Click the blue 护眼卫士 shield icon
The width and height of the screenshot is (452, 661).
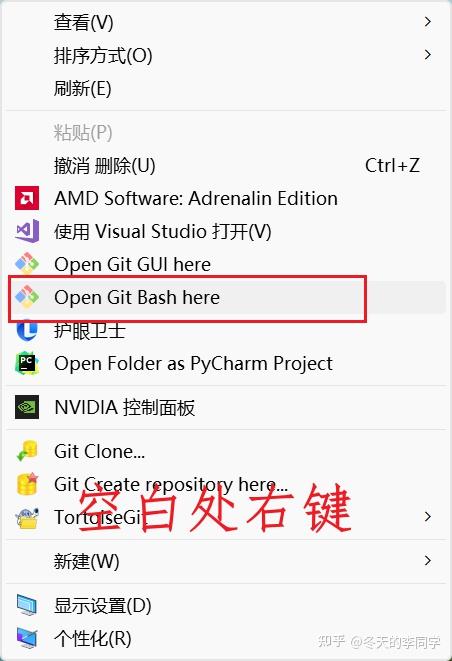(27, 330)
